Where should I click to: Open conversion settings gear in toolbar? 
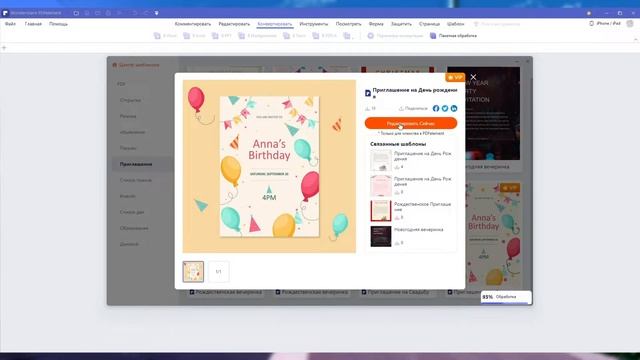click(x=371, y=36)
